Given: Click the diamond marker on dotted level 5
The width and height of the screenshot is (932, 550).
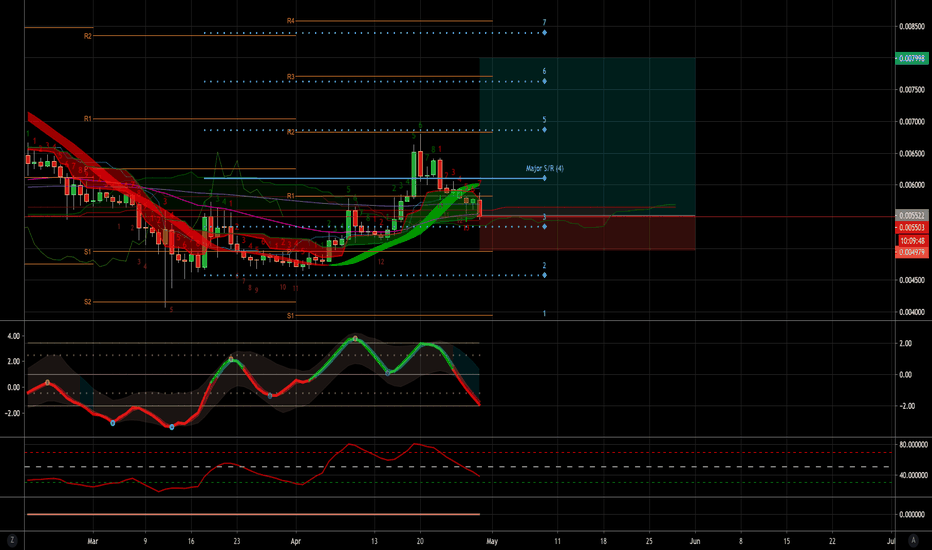Looking at the screenshot, I should tap(544, 130).
